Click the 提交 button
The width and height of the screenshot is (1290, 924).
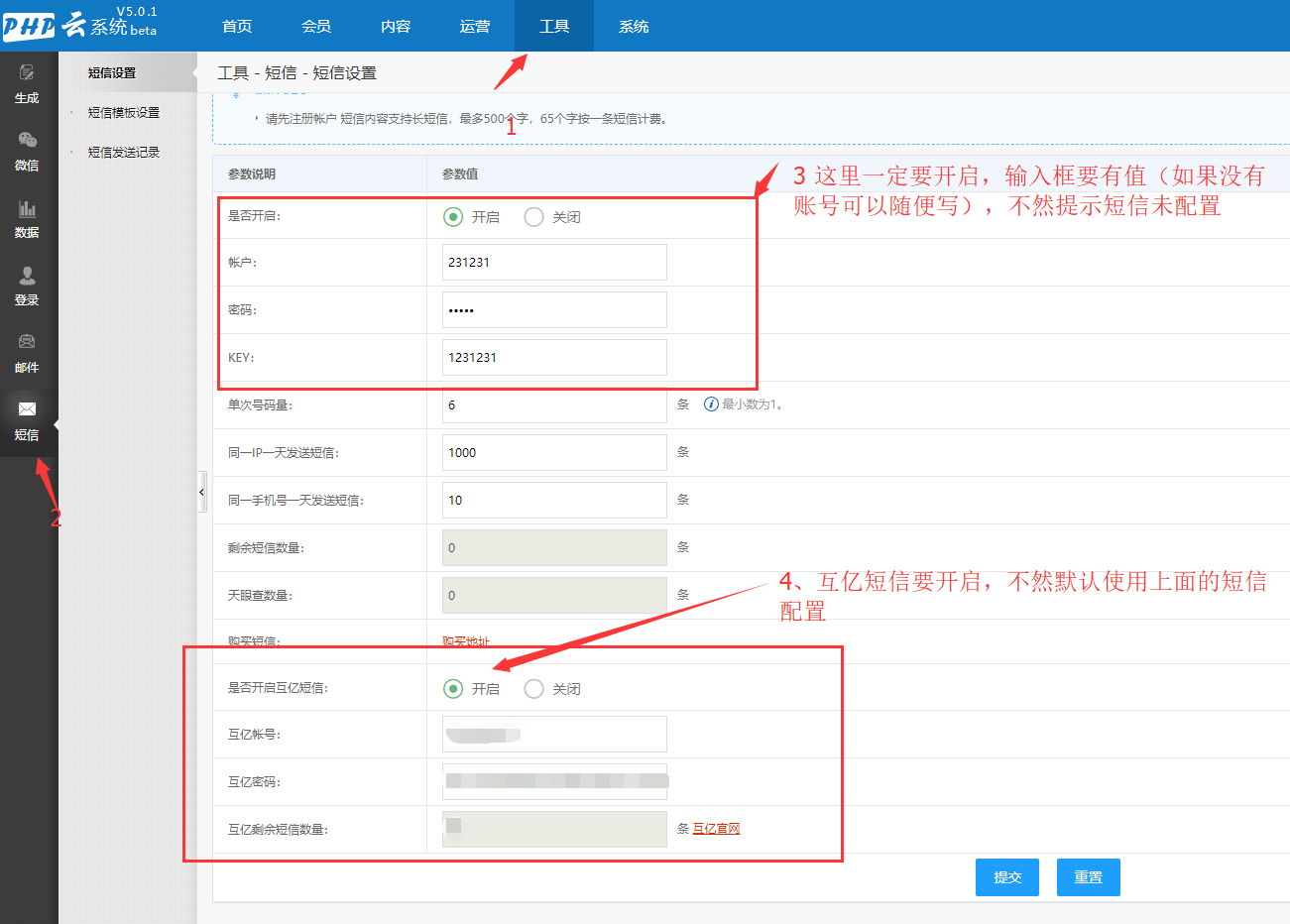click(x=1006, y=877)
